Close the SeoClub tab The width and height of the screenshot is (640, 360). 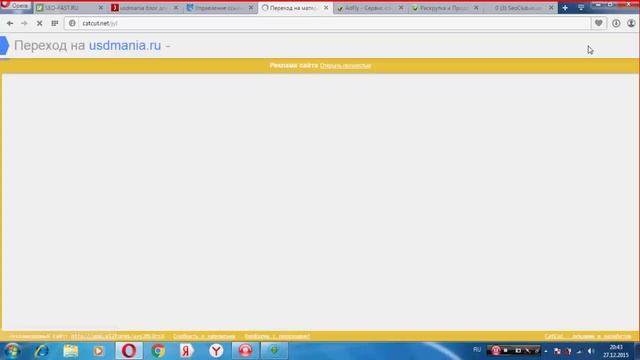point(551,8)
